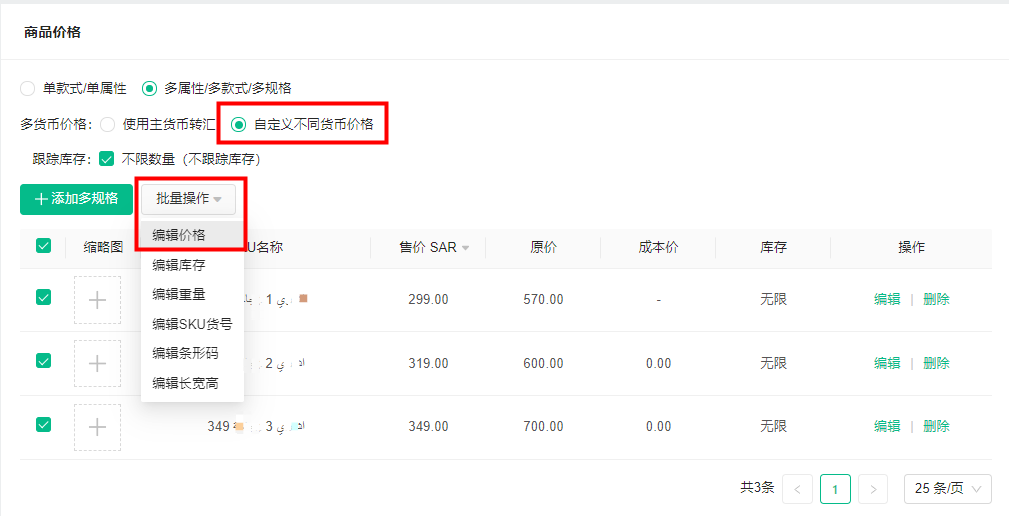Click 编辑 link in the 299.00 row
Viewport: 1009px width, 516px height.
(887, 299)
